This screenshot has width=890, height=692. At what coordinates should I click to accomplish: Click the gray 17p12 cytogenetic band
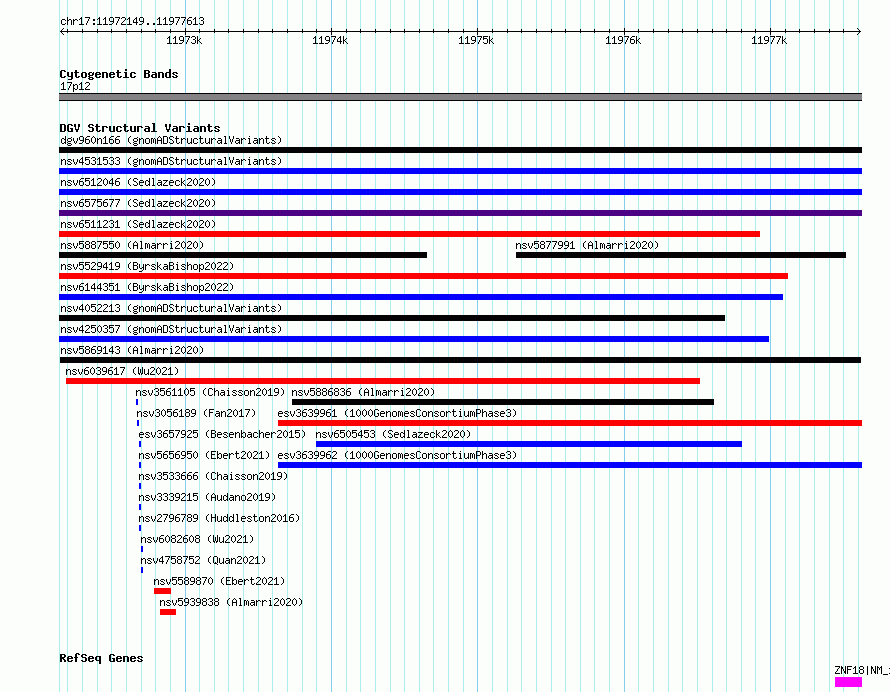pyautogui.click(x=460, y=97)
